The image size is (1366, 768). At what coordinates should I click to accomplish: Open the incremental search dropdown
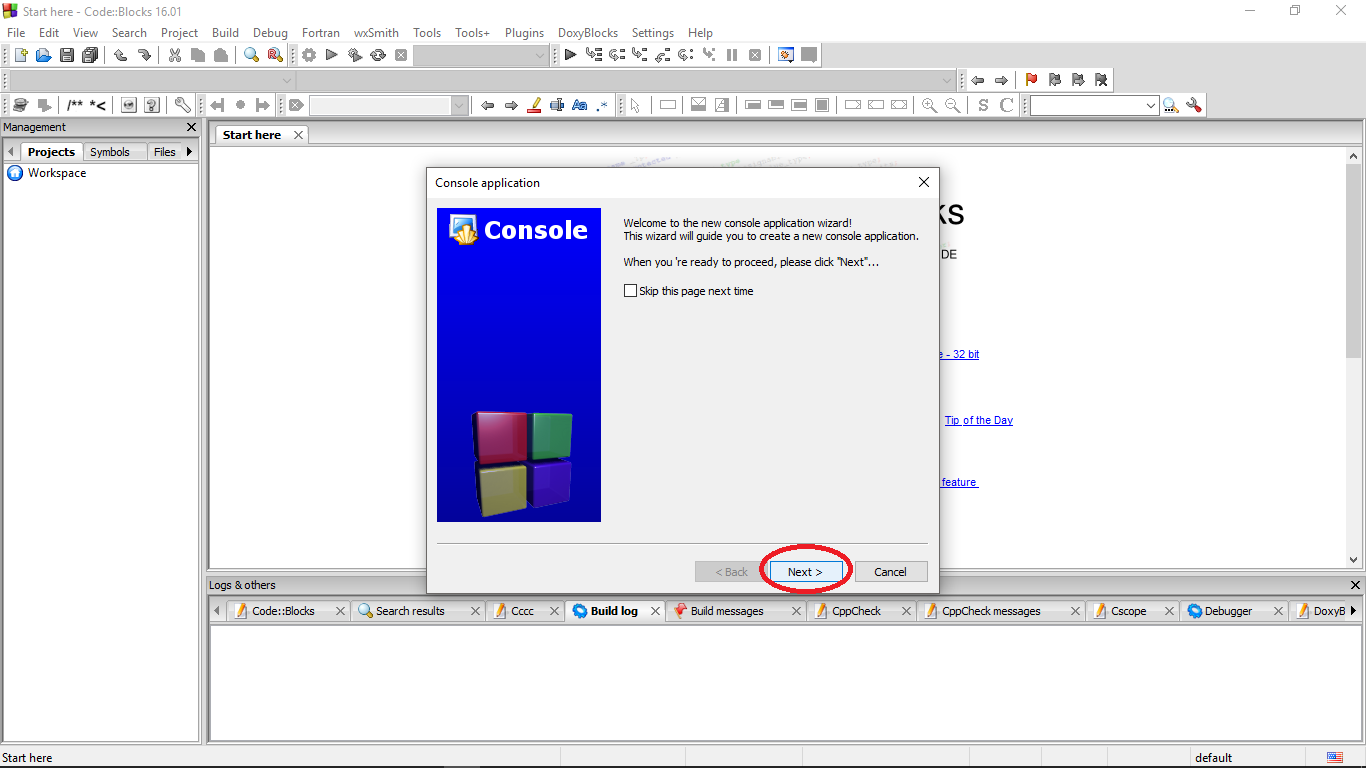[x=1152, y=104]
